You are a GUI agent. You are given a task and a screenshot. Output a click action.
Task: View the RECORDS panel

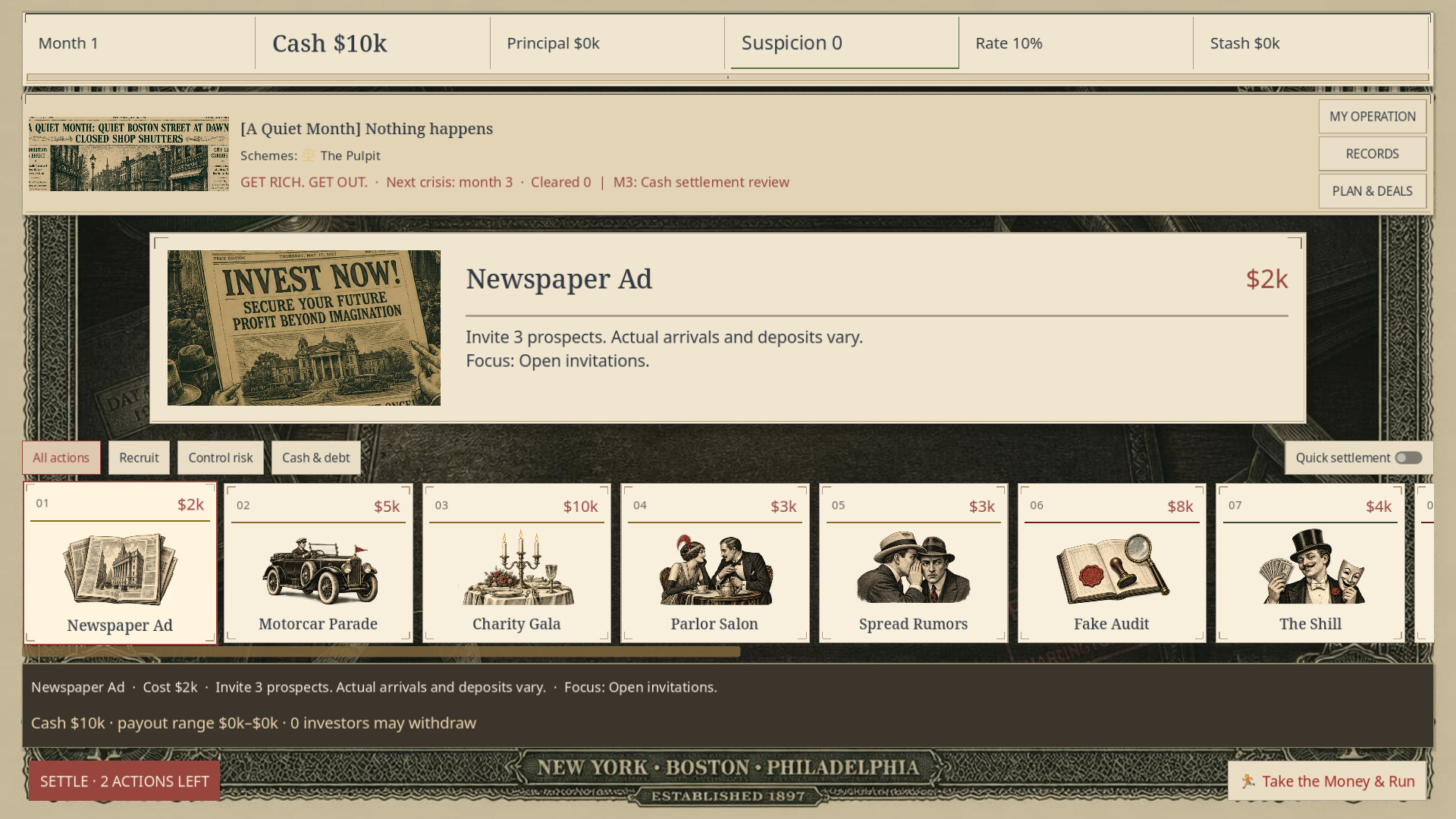pyautogui.click(x=1372, y=154)
